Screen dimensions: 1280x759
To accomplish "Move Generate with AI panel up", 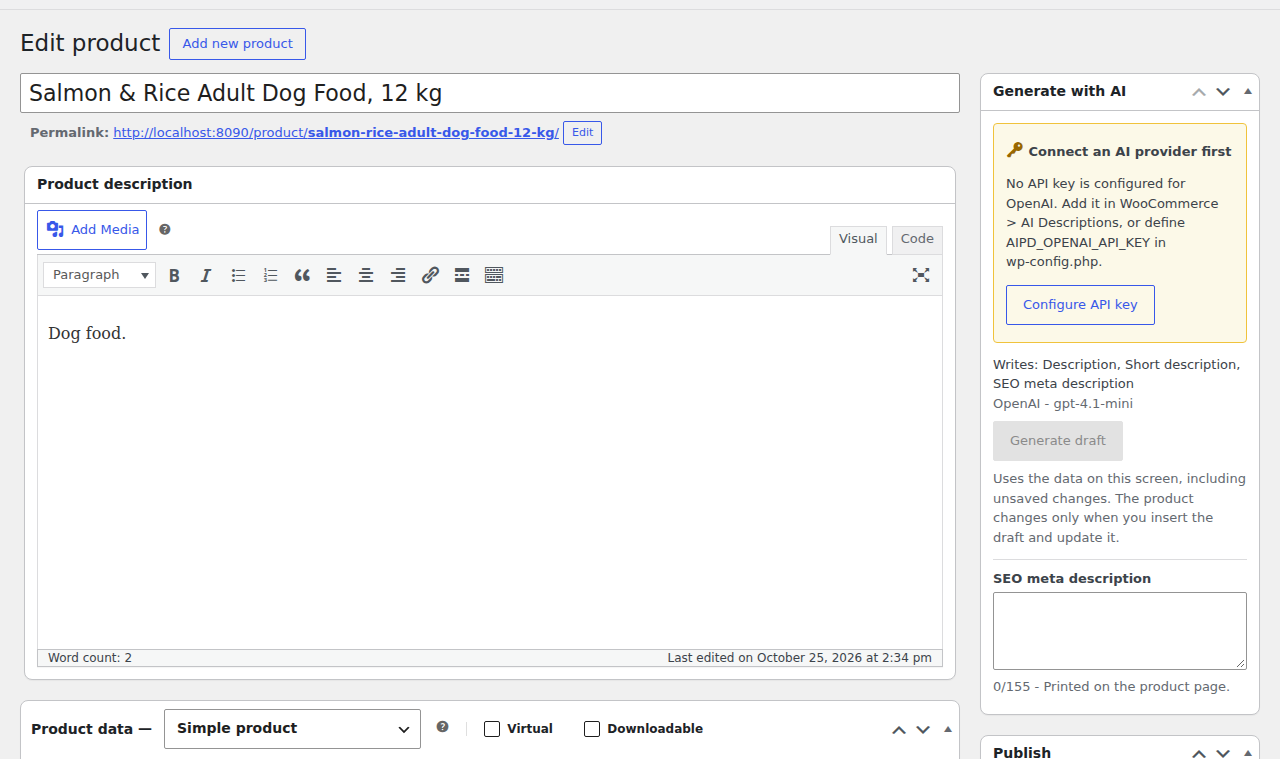I will click(x=1199, y=91).
